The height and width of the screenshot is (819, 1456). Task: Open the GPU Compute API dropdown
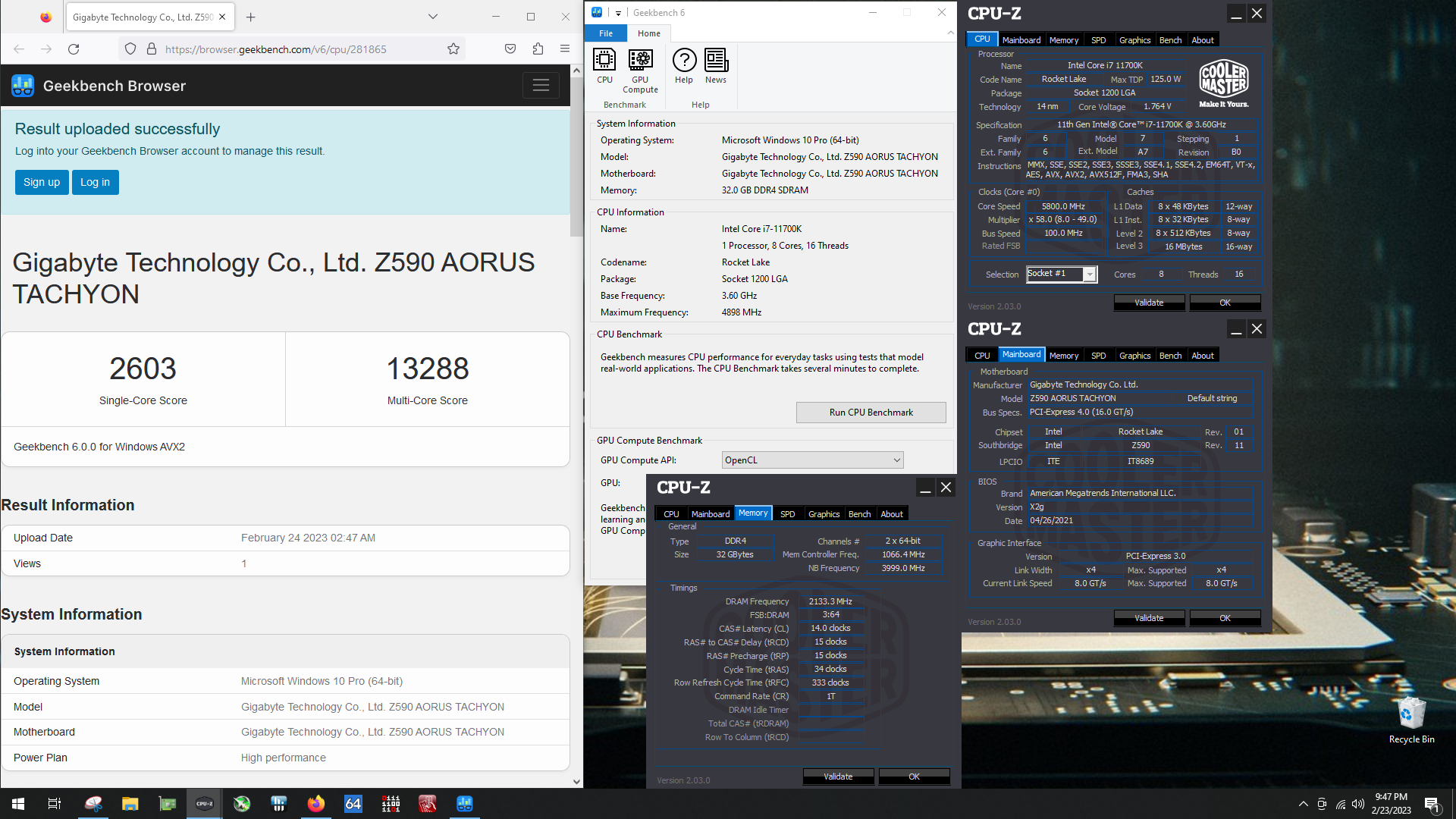[x=812, y=460]
